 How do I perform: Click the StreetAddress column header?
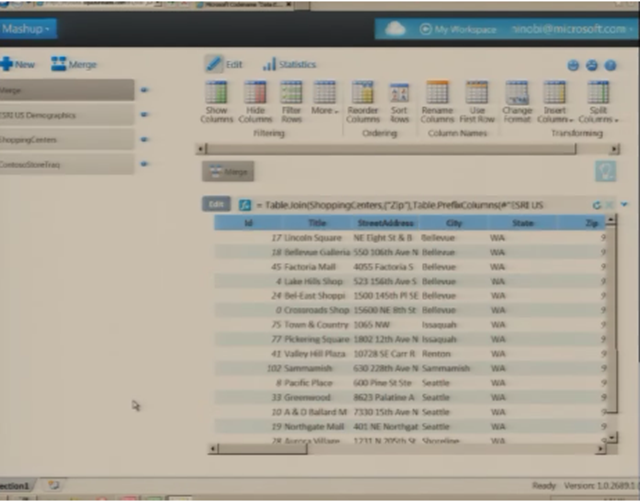coord(385,223)
